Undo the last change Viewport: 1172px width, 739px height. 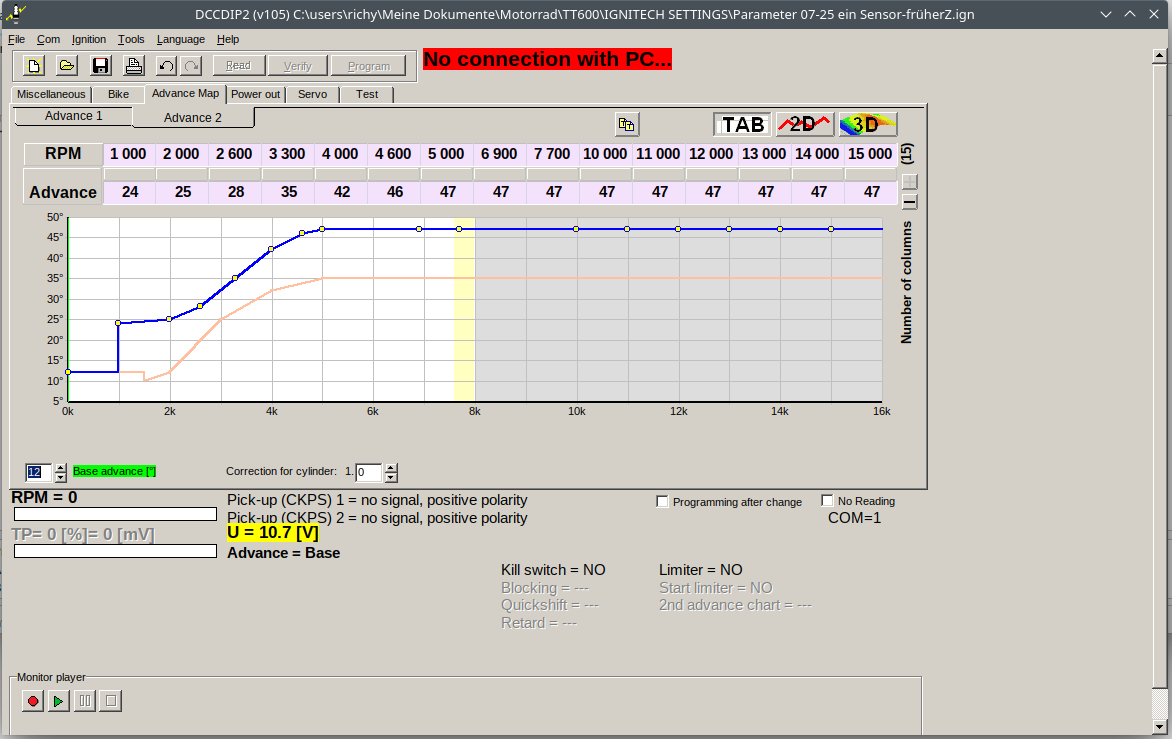click(x=166, y=66)
